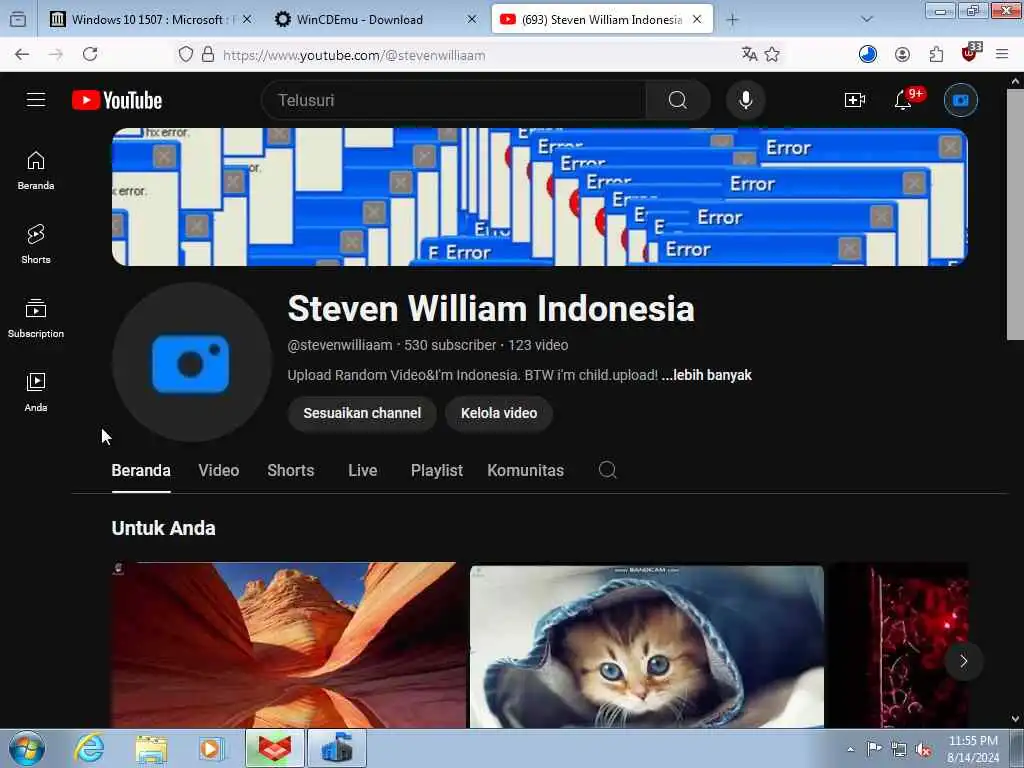Select the Video channel tab
The width and height of the screenshot is (1024, 768).
219,470
